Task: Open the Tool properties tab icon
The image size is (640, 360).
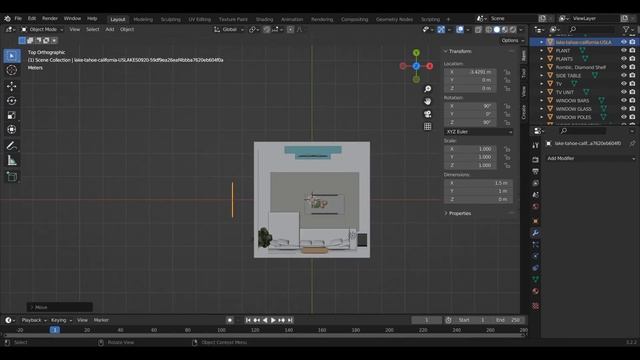Action: point(536,146)
